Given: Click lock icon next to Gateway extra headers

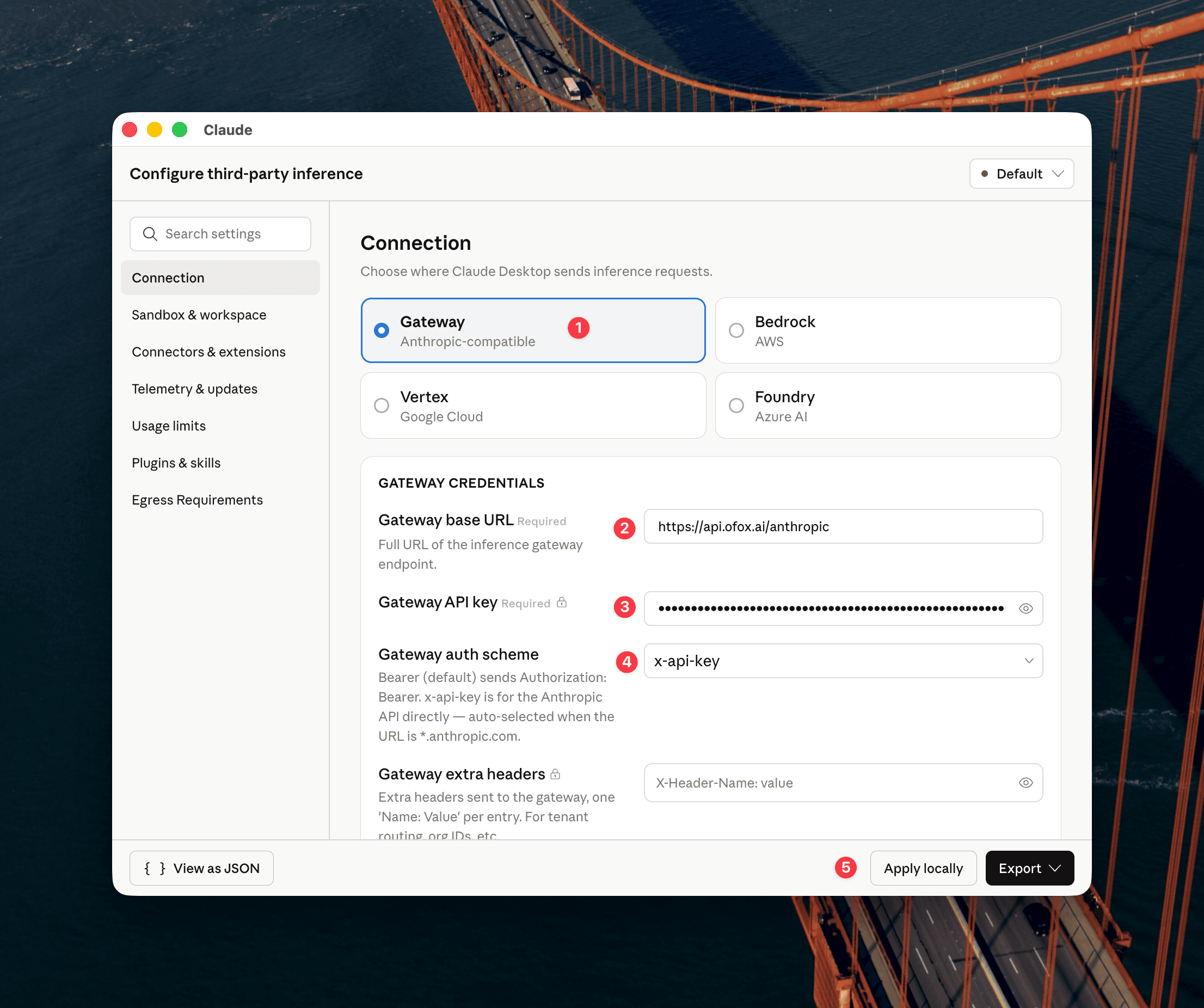Looking at the screenshot, I should click(x=555, y=774).
